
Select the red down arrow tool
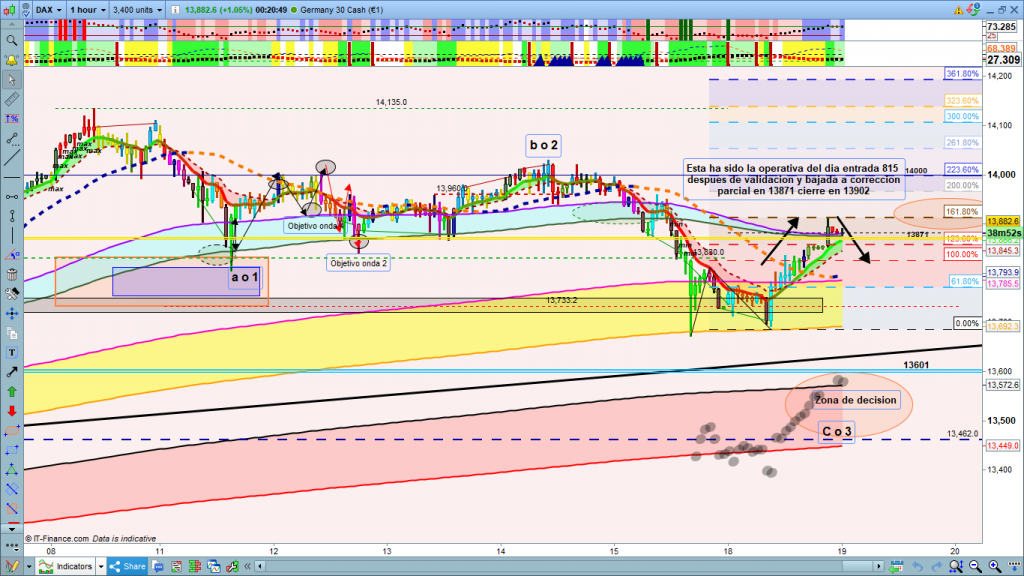click(11, 410)
